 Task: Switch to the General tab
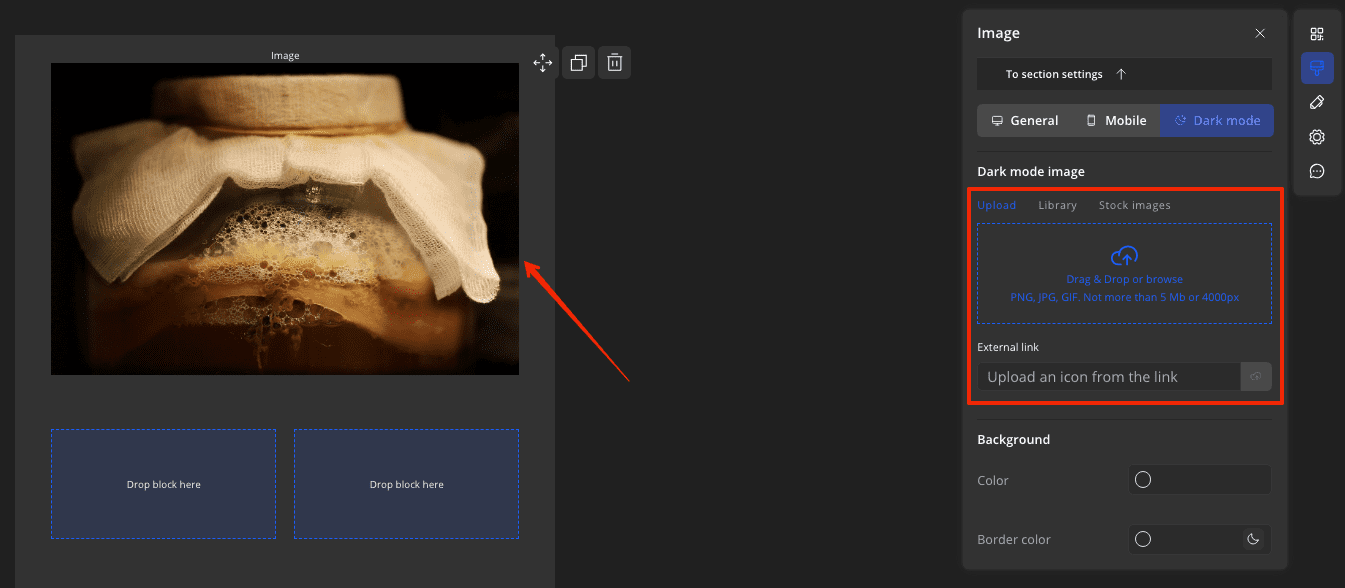pyautogui.click(x=1024, y=120)
